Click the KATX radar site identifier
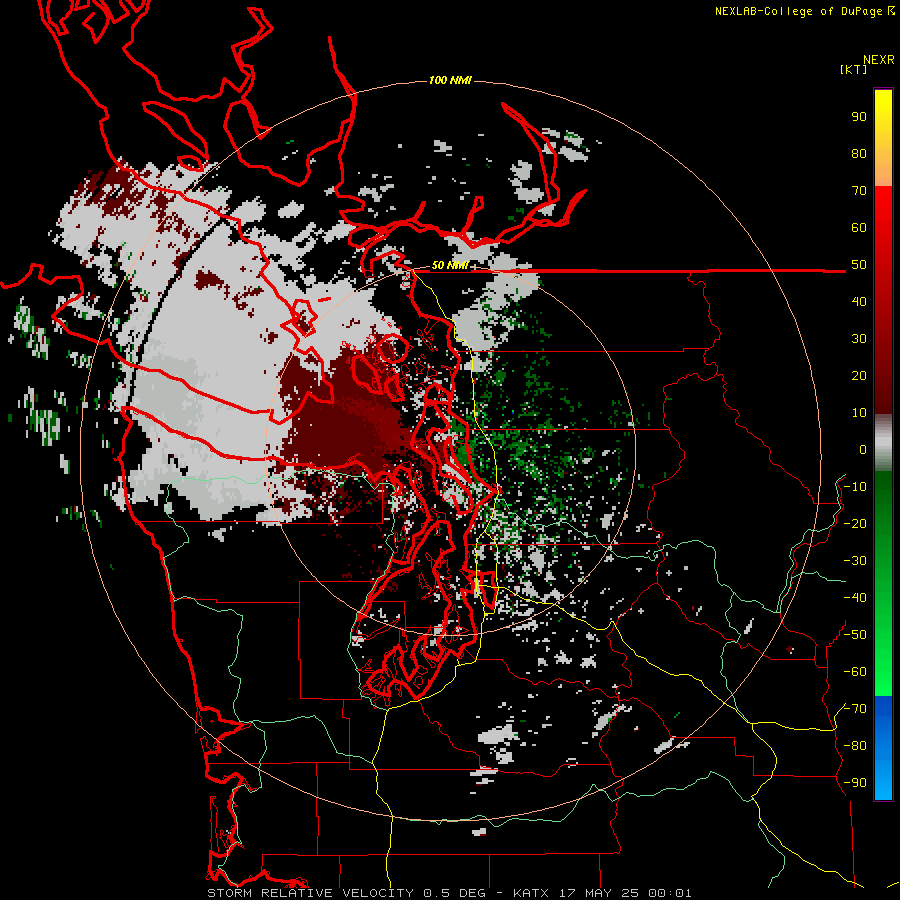 click(x=531, y=893)
